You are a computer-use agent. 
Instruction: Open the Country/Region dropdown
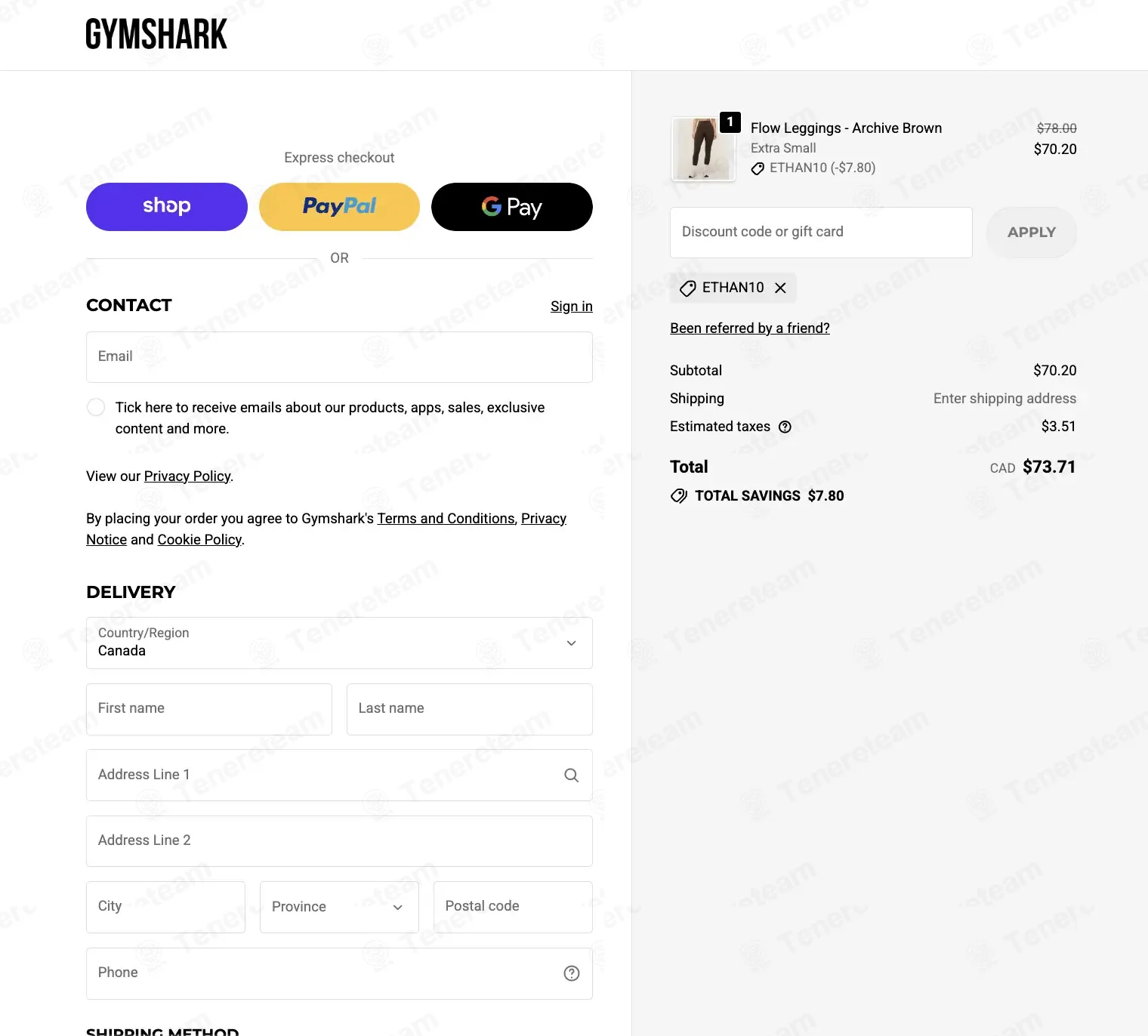pos(339,643)
